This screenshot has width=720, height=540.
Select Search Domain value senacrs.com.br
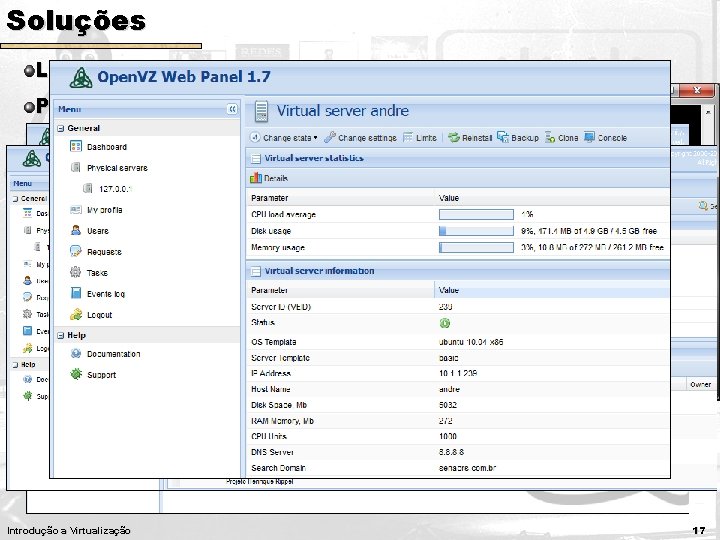coord(467,468)
